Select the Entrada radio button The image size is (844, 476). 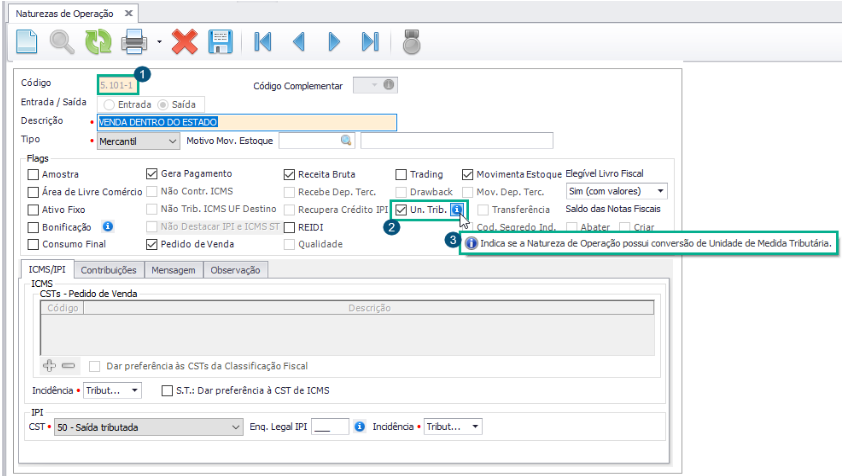coord(109,104)
